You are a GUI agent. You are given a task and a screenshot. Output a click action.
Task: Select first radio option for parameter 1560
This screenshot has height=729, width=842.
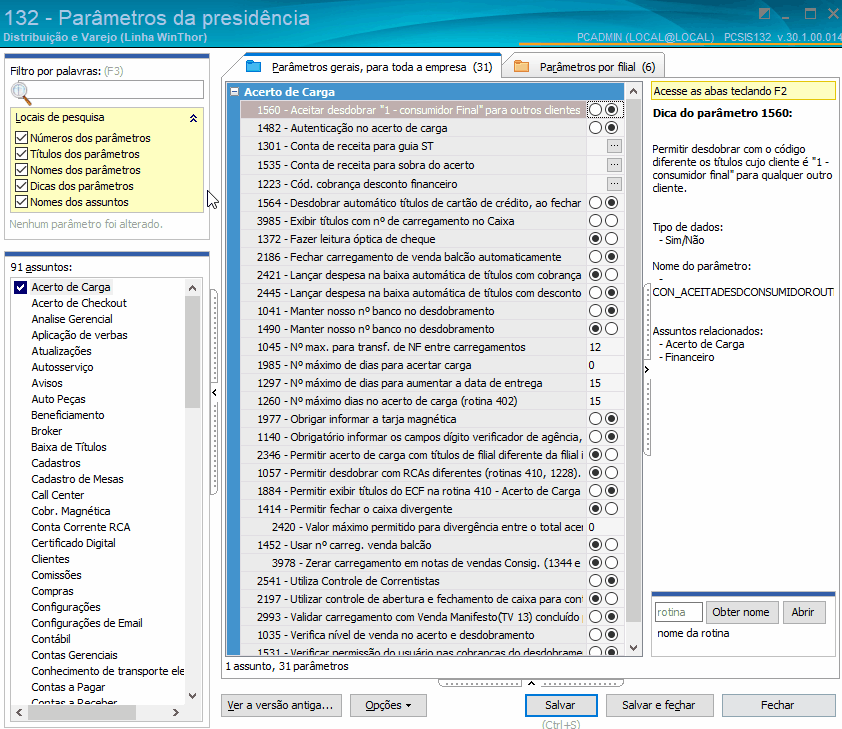point(596,110)
